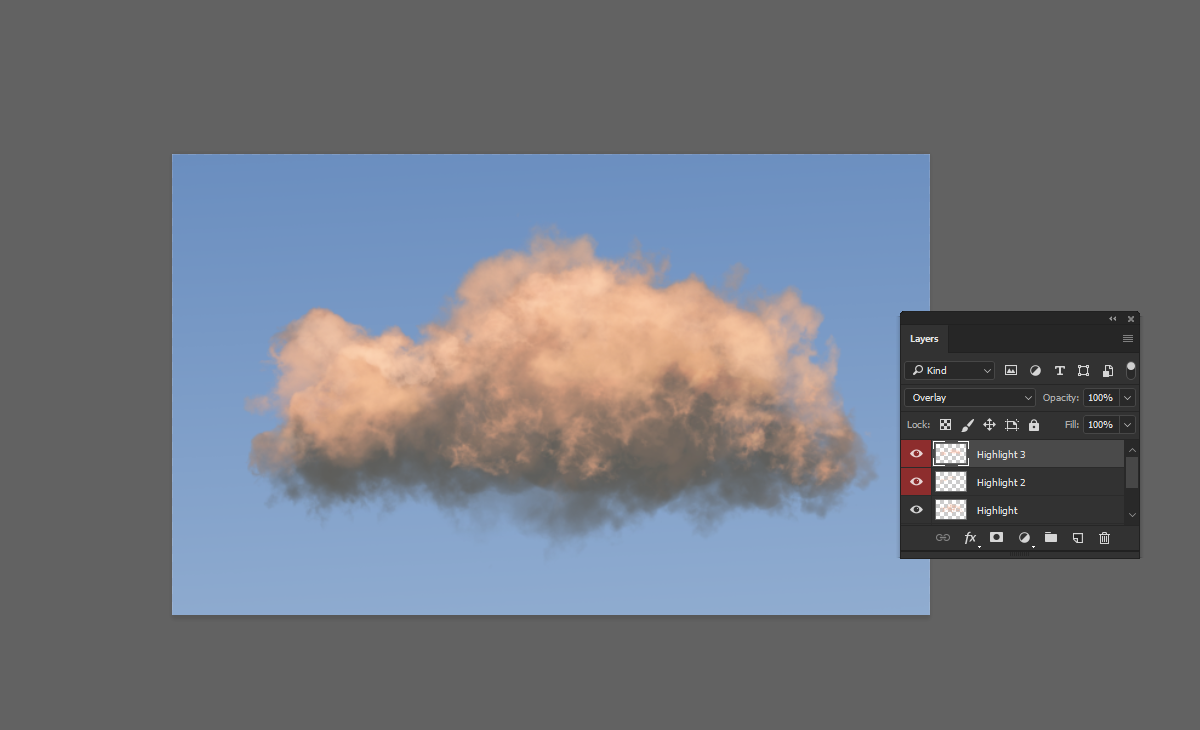Screen dimensions: 1200x730
Task: Create a new adjustment layer
Action: (1024, 538)
